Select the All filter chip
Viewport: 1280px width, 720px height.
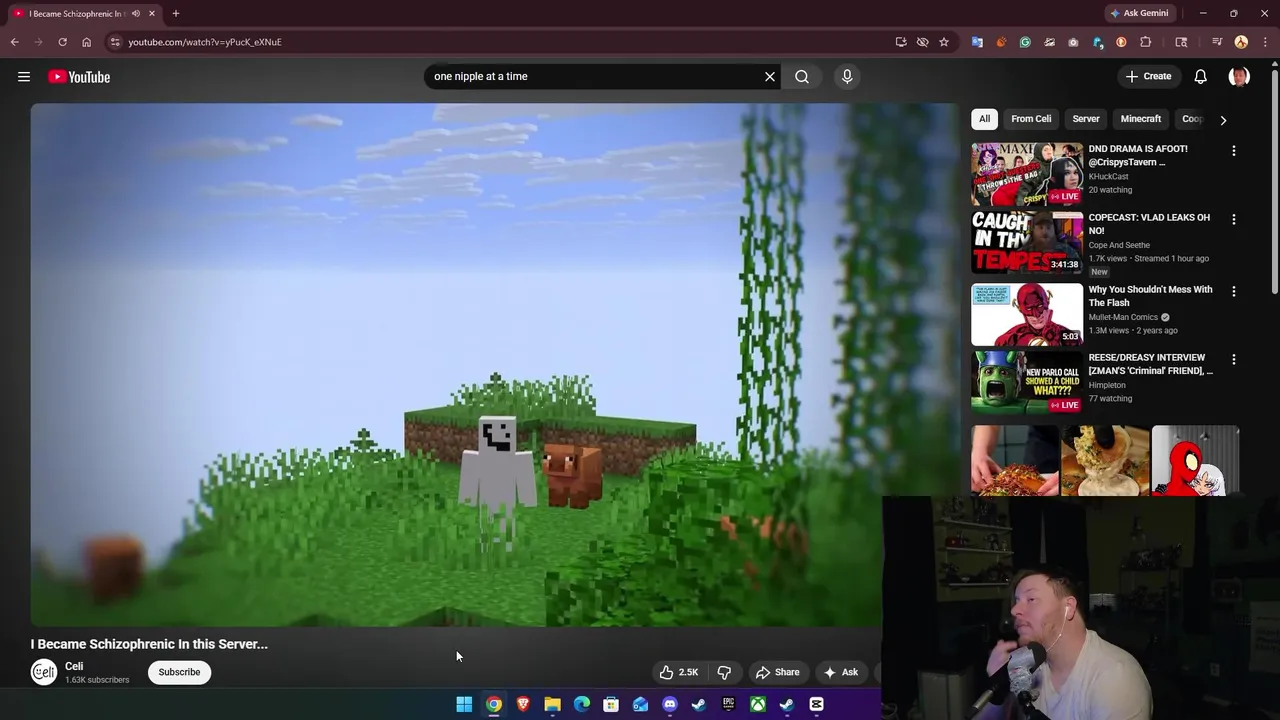984,119
